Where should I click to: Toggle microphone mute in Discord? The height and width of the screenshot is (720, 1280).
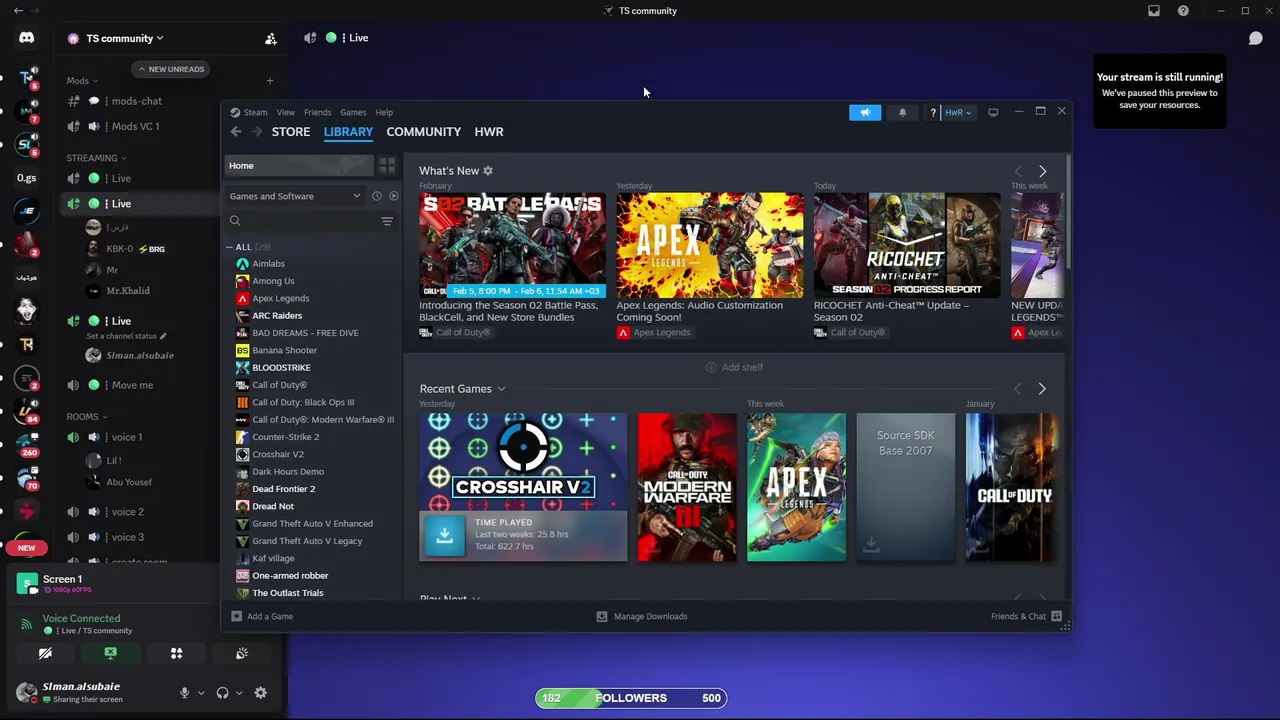[184, 693]
